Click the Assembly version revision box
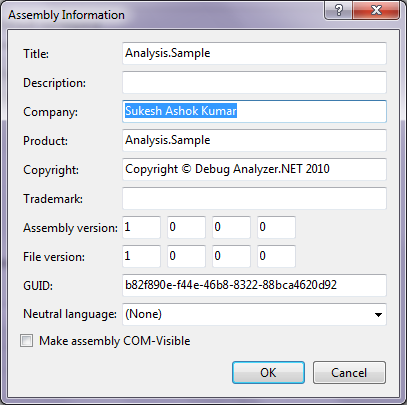The image size is (407, 405). 276,227
